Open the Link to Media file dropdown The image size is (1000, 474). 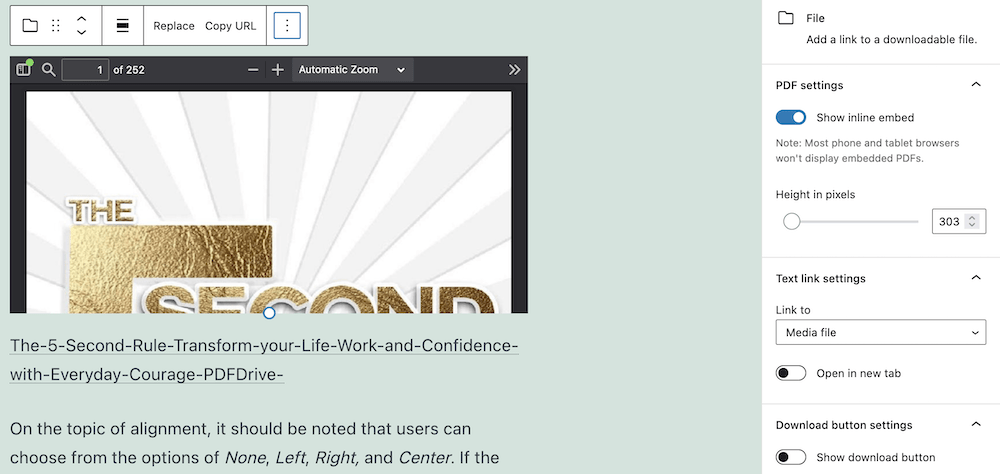click(x=881, y=332)
